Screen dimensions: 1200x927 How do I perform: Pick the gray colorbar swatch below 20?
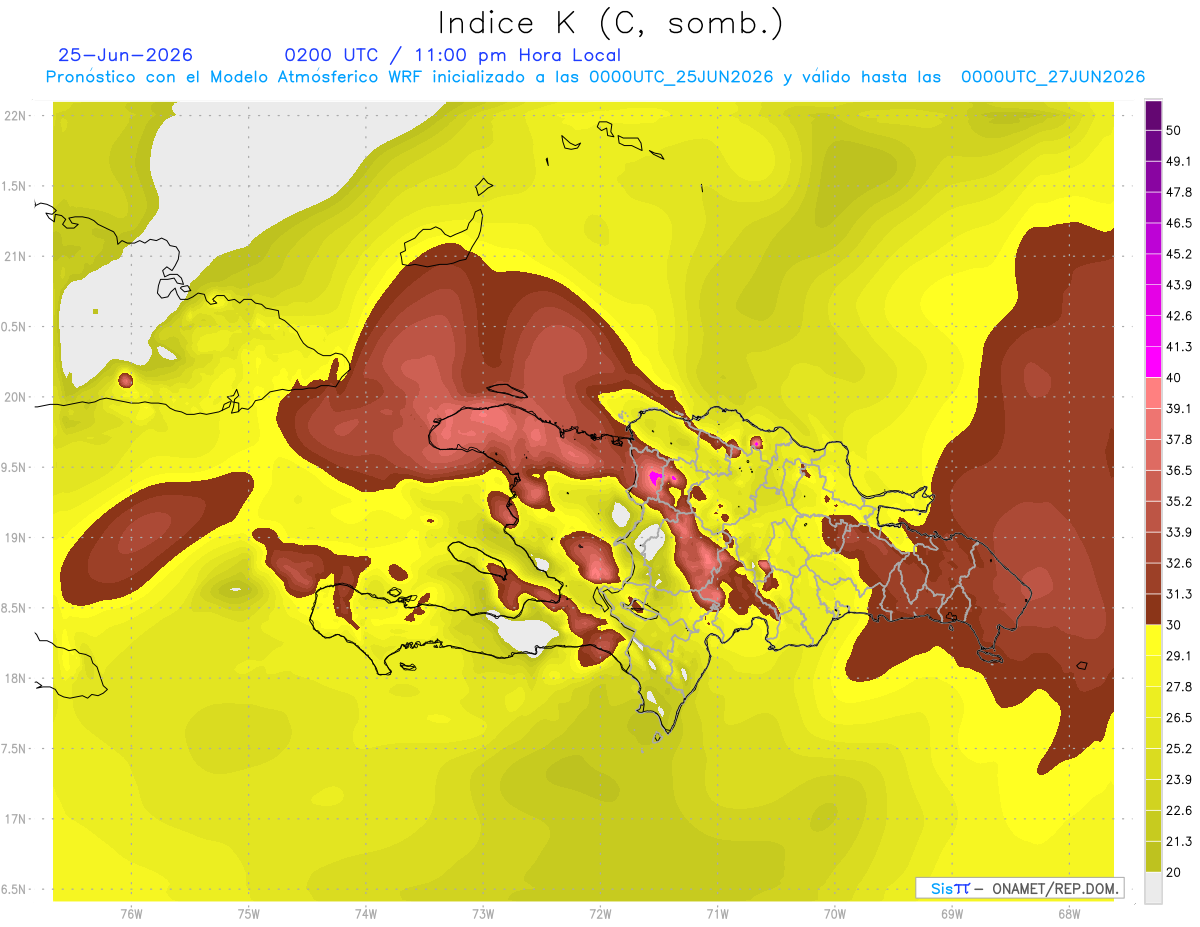[1153, 888]
